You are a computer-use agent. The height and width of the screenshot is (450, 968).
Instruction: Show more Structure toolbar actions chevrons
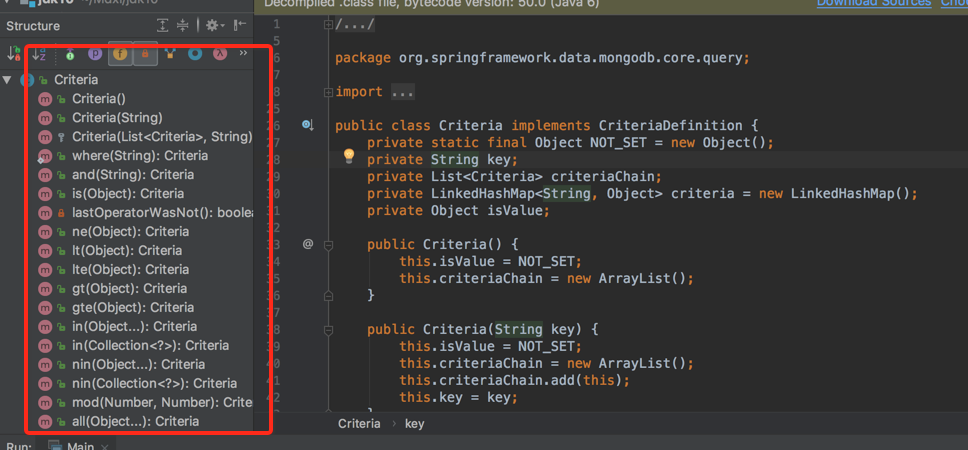pos(243,53)
